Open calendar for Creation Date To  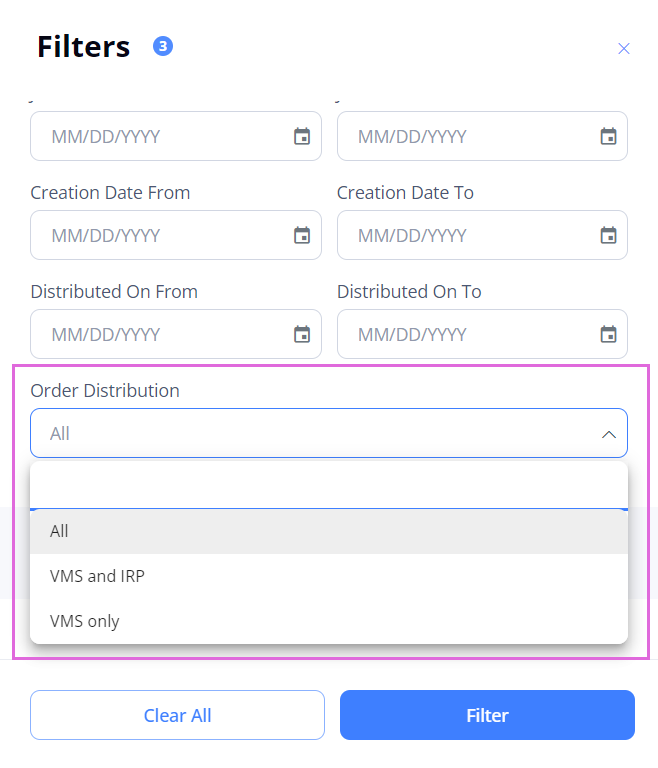(x=608, y=235)
